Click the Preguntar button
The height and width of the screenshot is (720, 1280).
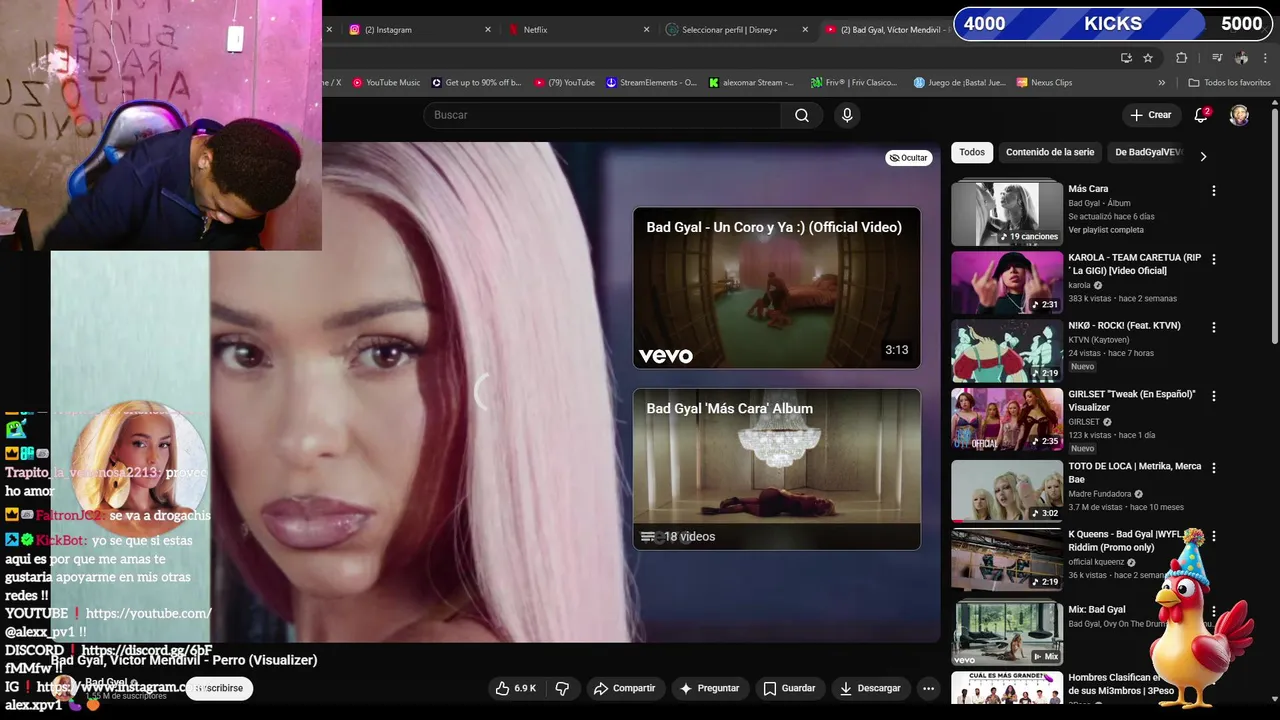[709, 688]
